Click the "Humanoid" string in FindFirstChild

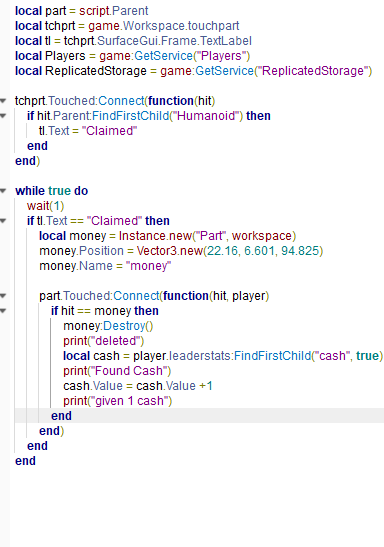pos(206,116)
